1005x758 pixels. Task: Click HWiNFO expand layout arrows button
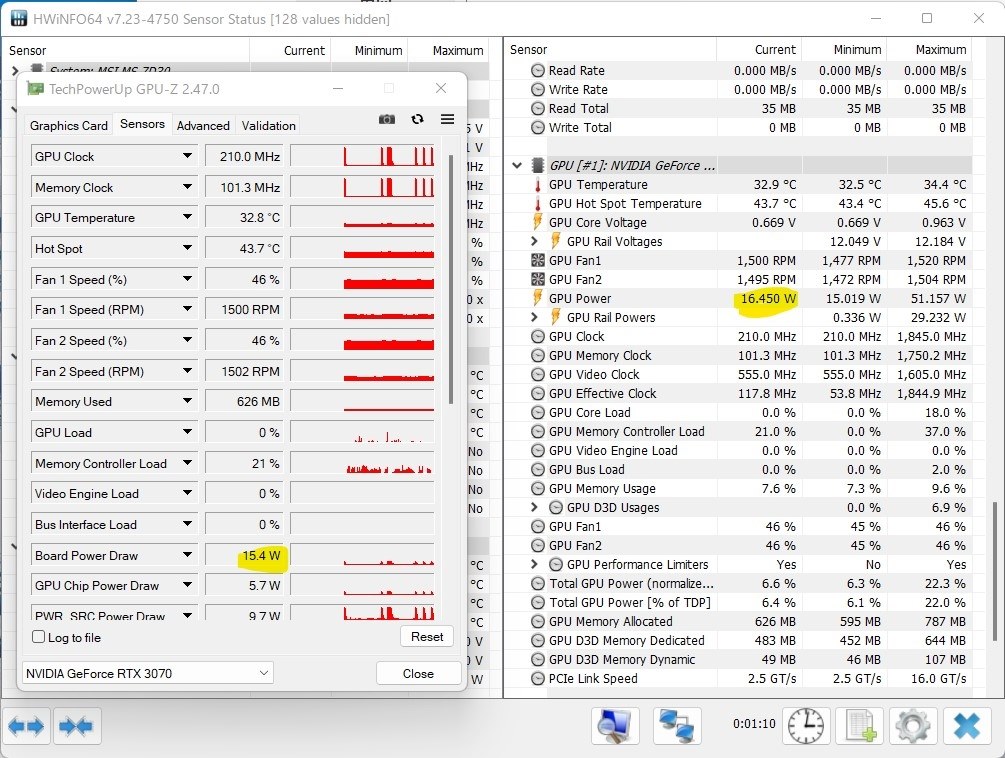[26, 726]
